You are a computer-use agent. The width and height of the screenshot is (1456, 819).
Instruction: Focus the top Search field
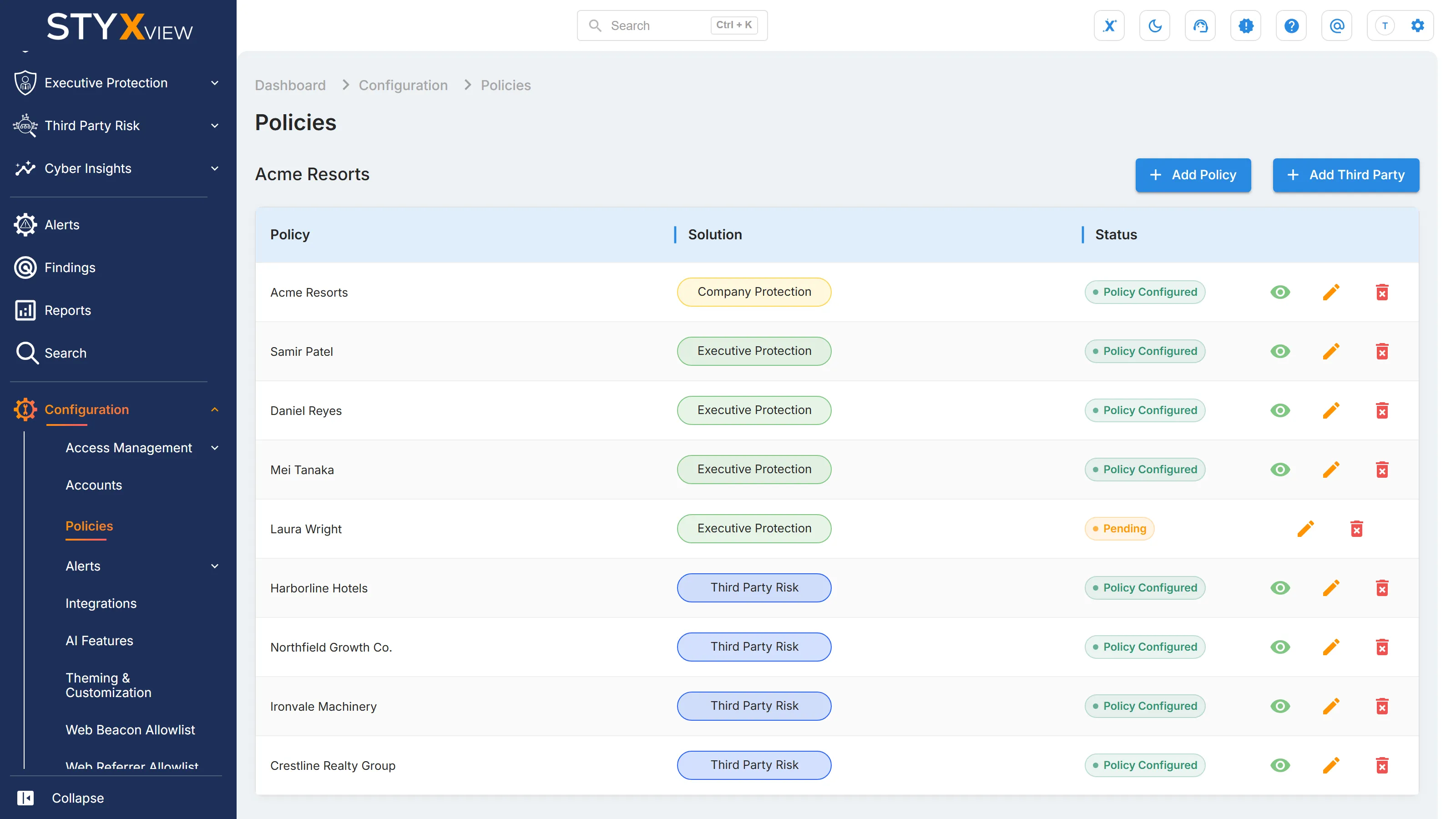(672, 25)
